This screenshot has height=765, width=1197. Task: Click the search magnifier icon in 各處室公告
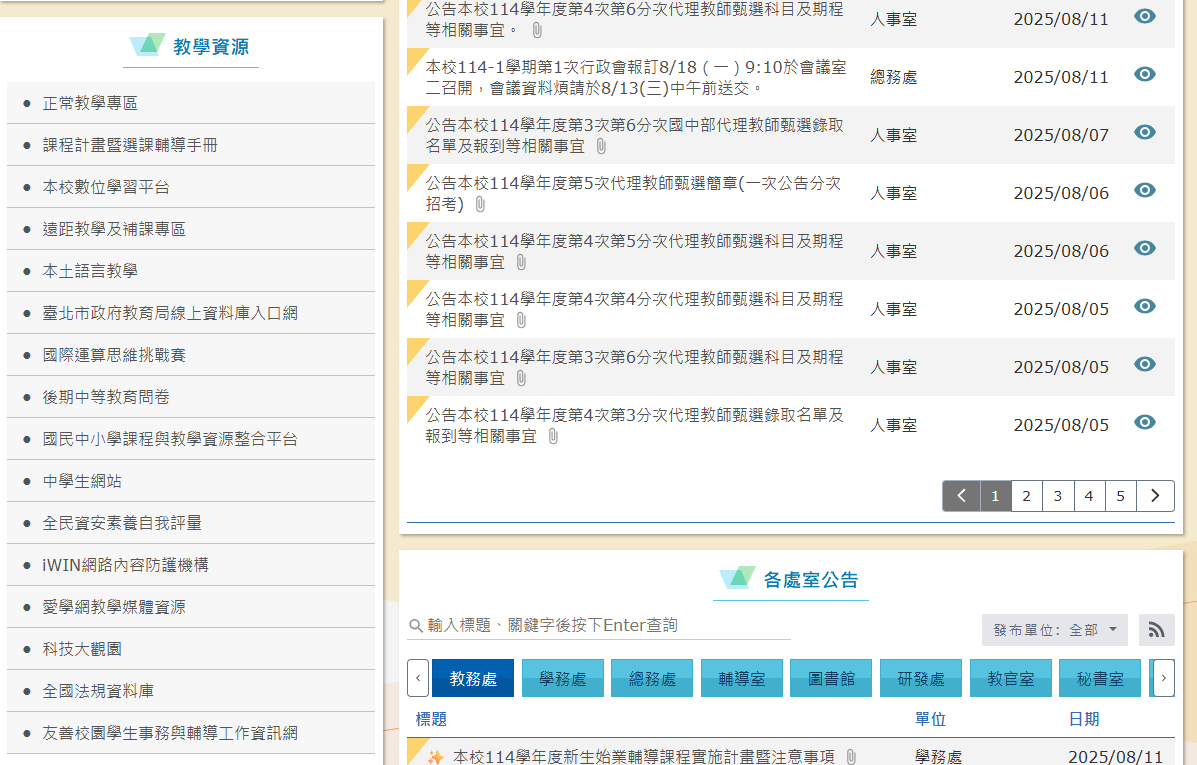[x=415, y=626]
